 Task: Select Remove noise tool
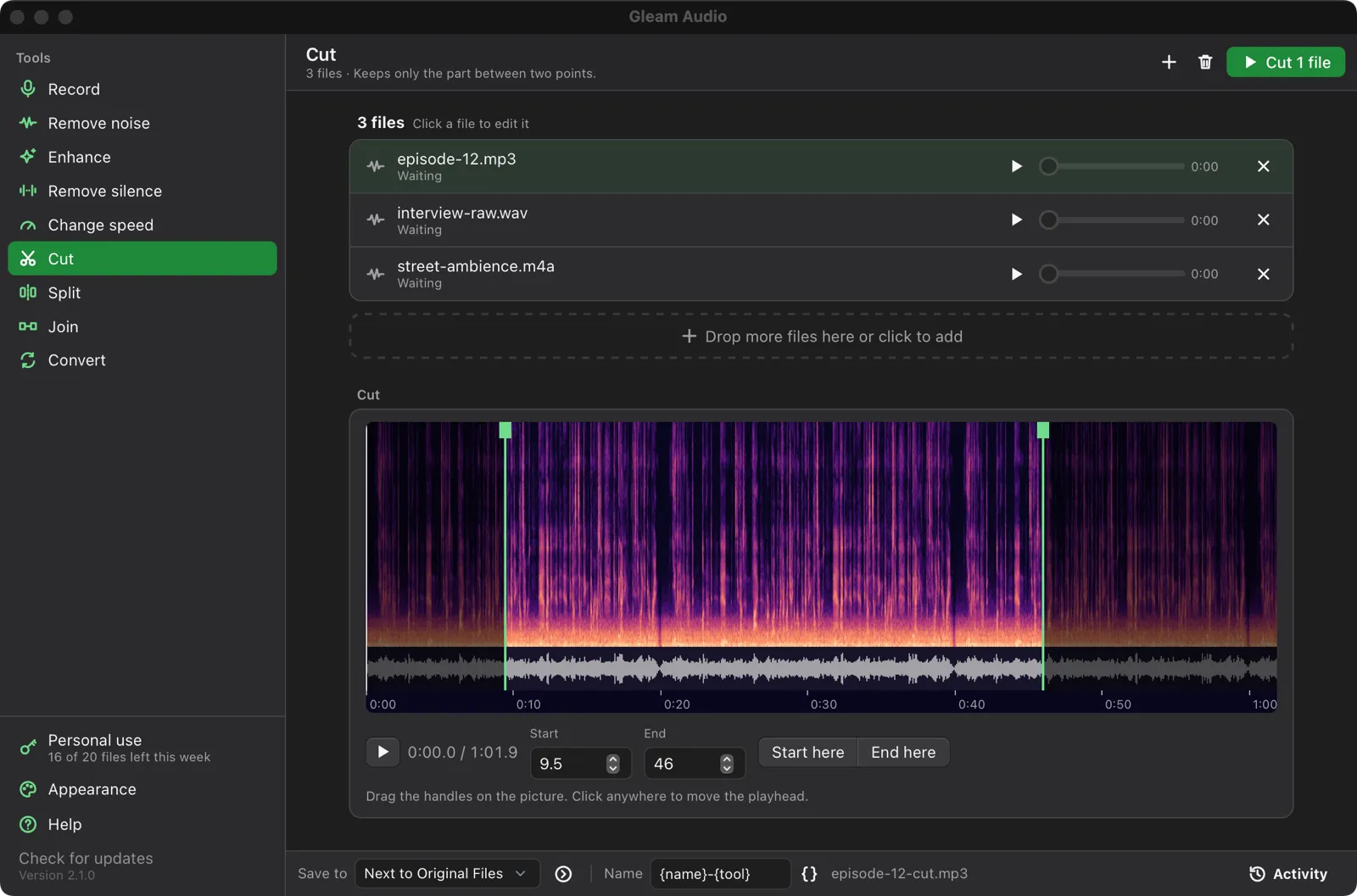[x=142, y=123]
